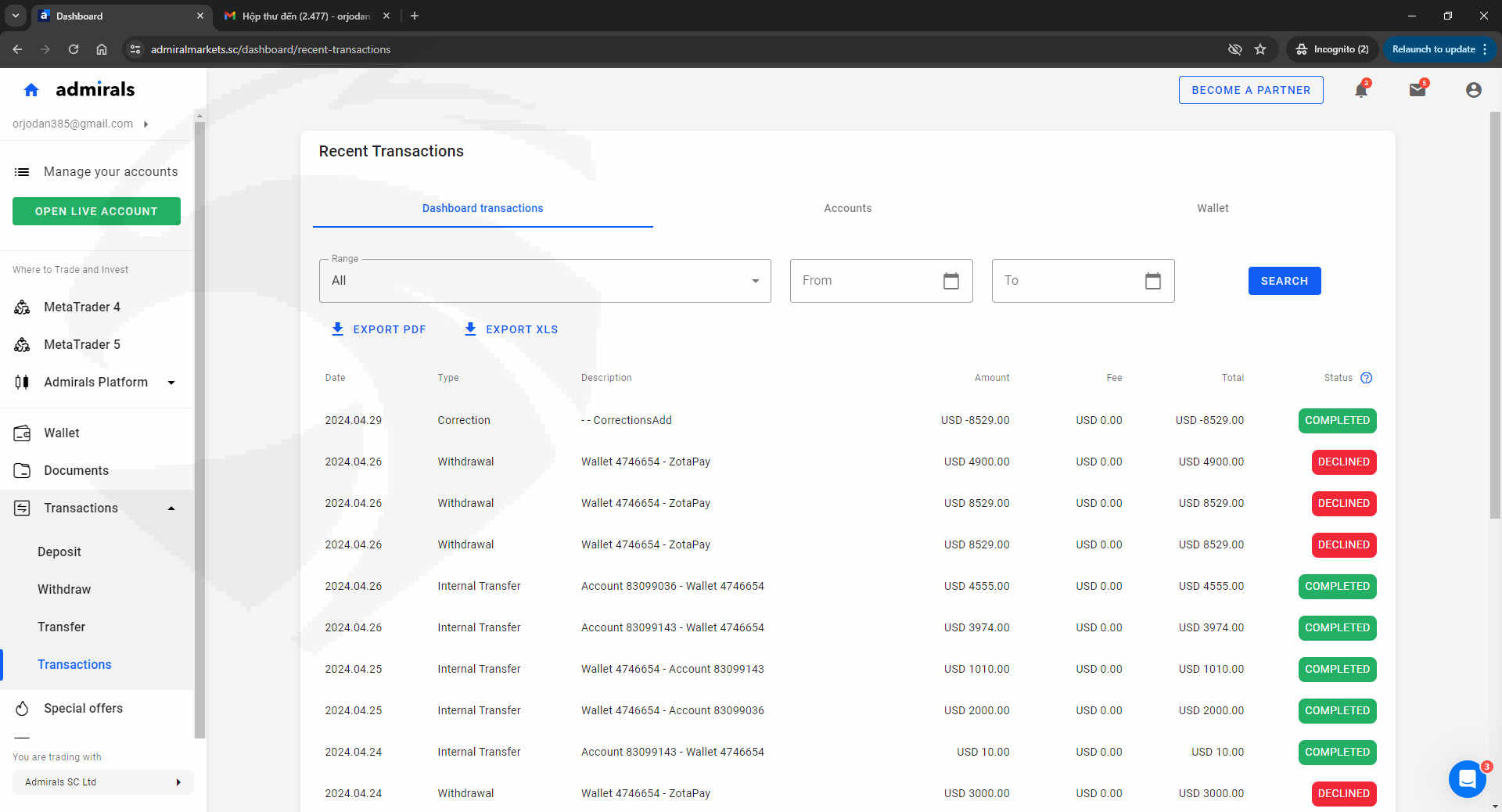
Task: Open Transfer in the sidebar menu
Action: tap(62, 627)
